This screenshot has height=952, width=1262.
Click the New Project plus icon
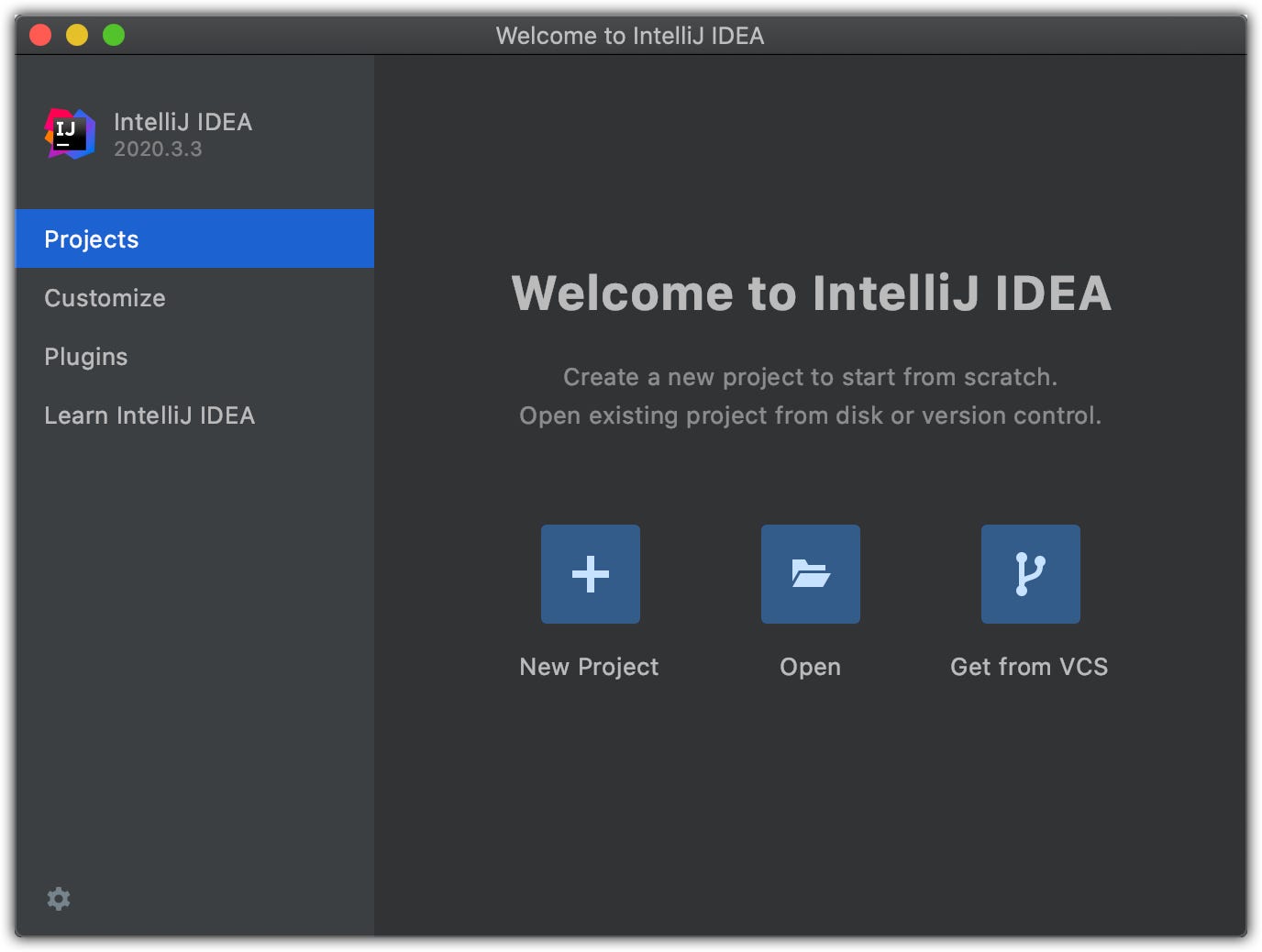pyautogui.click(x=590, y=574)
